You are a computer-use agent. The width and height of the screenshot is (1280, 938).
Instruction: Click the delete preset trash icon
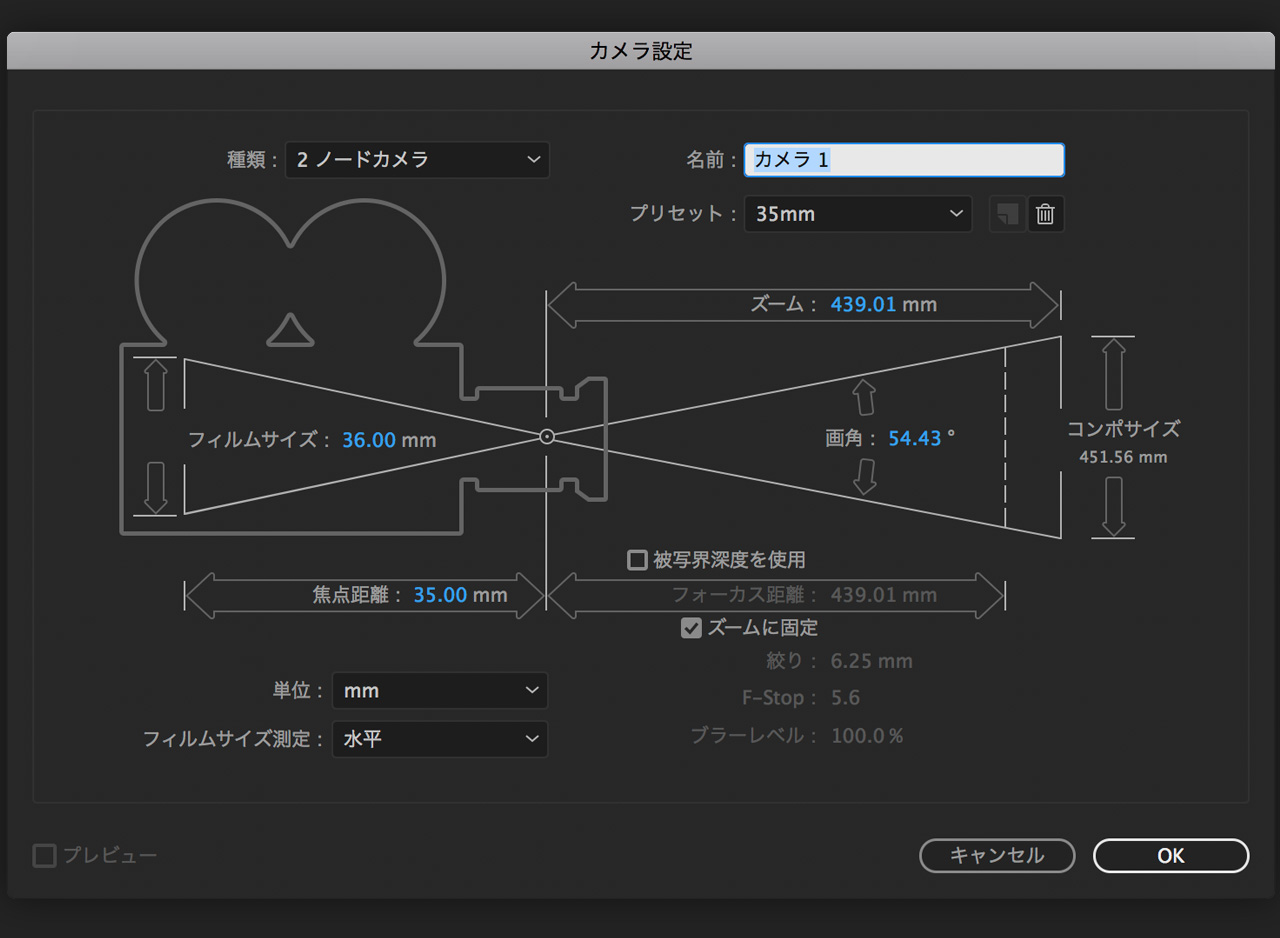click(1046, 214)
